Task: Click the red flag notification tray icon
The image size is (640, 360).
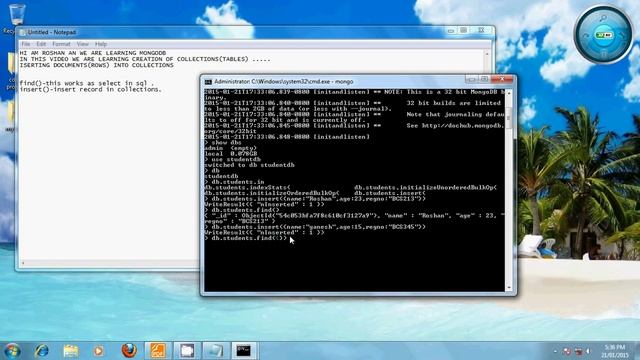Action: [x=567, y=351]
